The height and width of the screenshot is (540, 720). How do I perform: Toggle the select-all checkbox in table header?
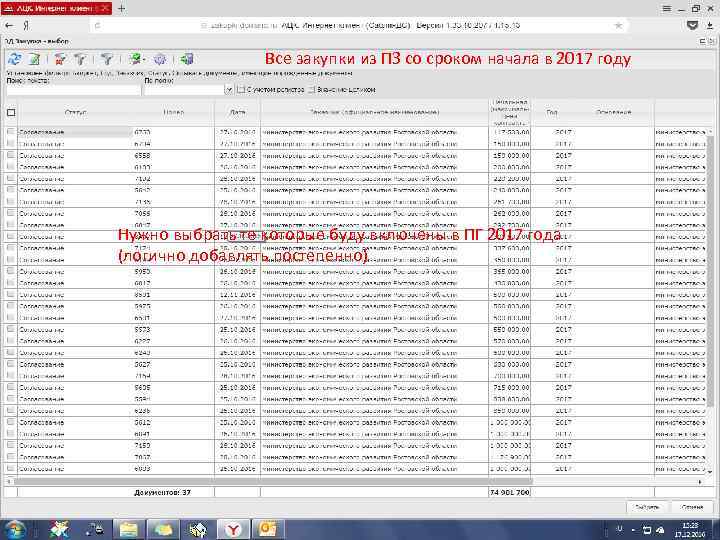click(x=11, y=112)
